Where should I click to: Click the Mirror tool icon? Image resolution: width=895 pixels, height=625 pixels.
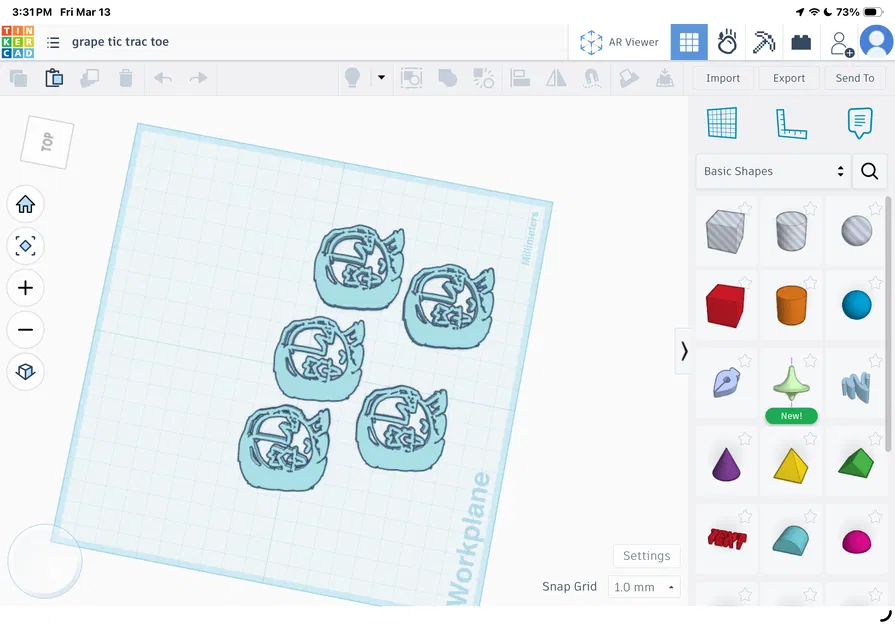[x=556, y=78]
